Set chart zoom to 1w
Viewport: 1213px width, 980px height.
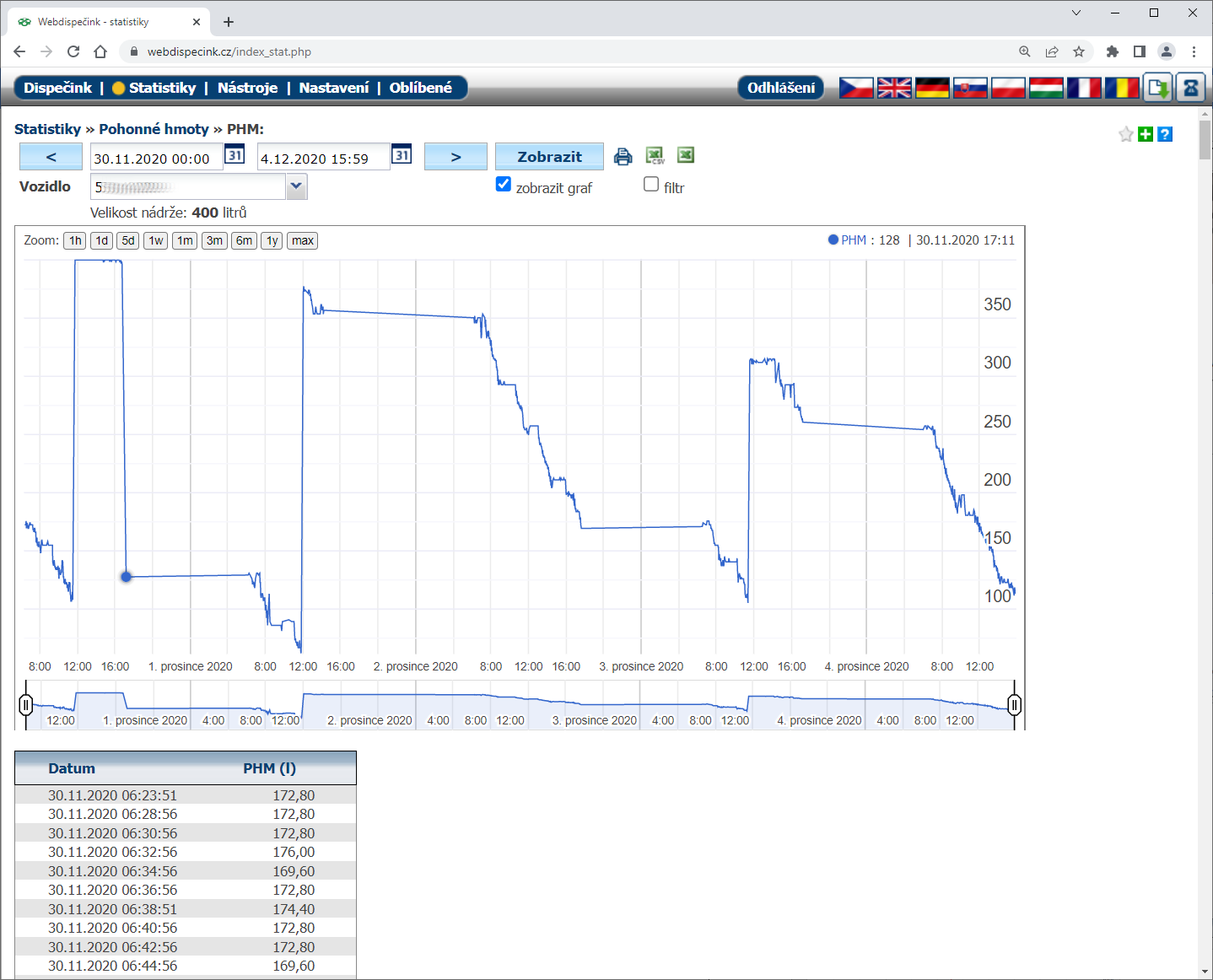(156, 240)
